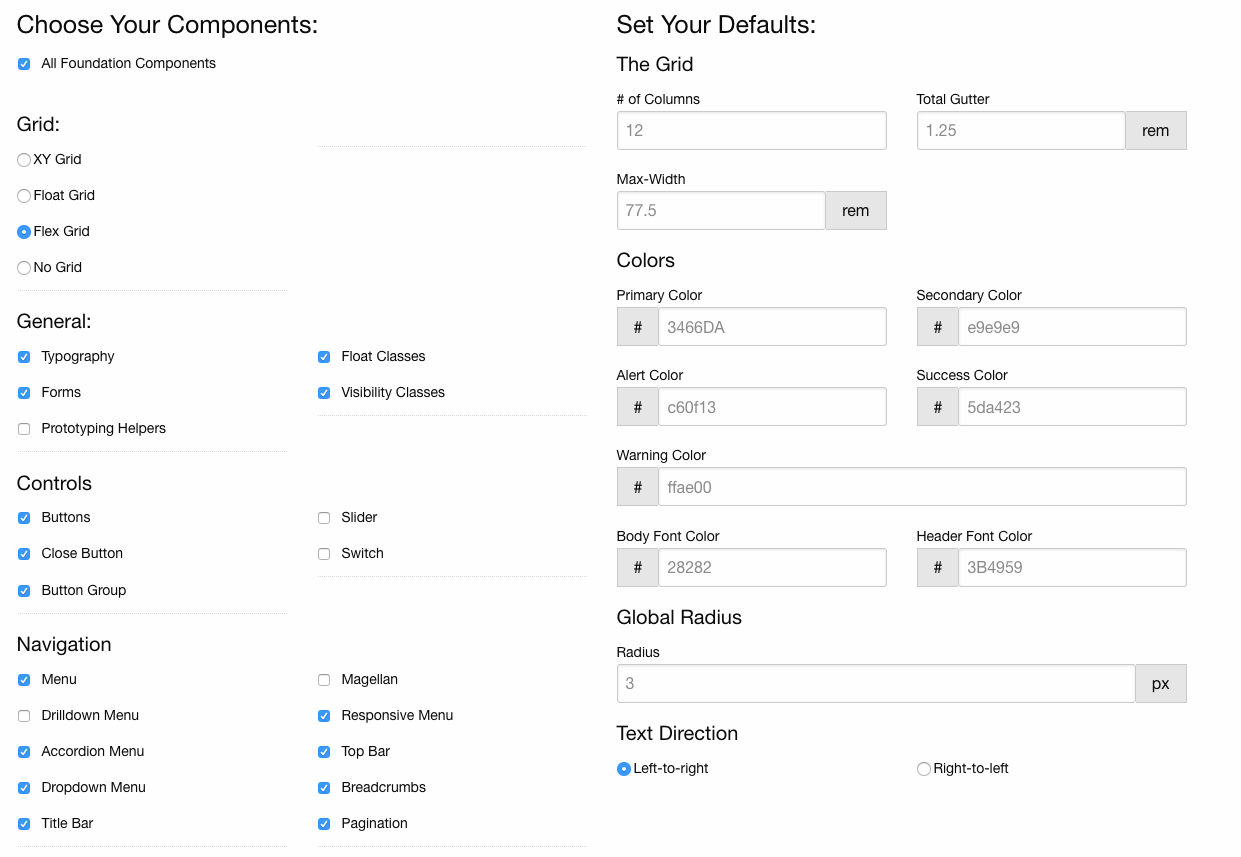Image resolution: width=1241 pixels, height=857 pixels.
Task: Disable the Pagination checkbox
Action: 324,823
